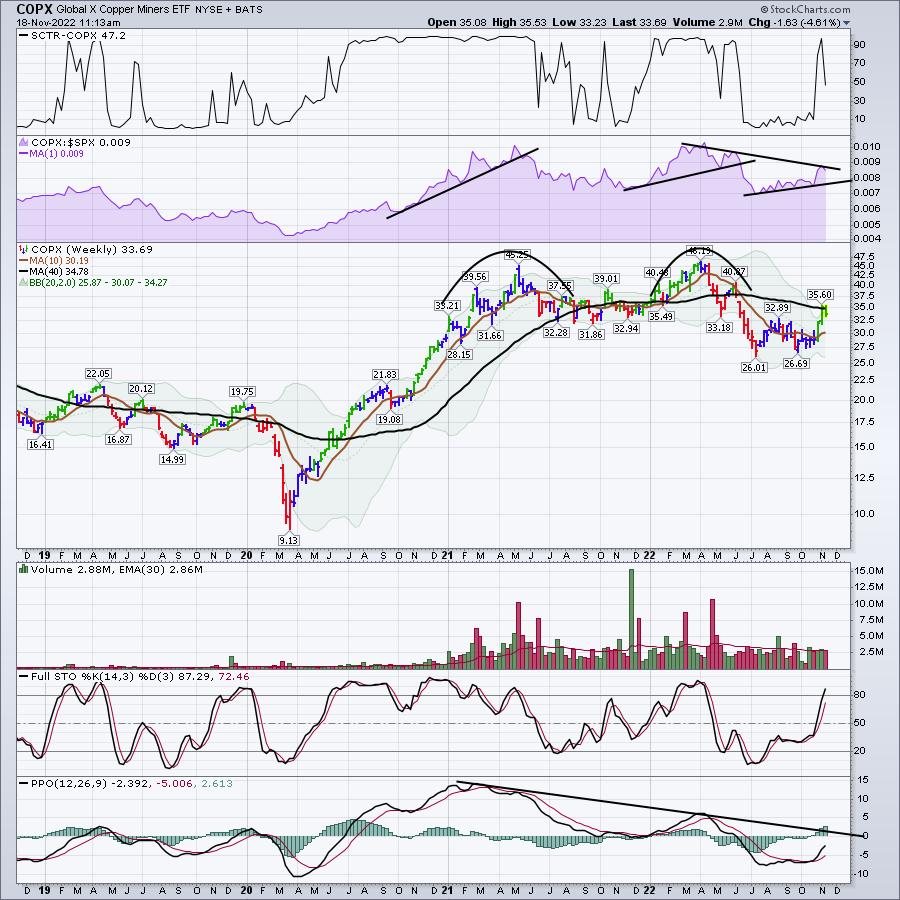Screen dimensions: 900x900
Task: Click the 22 year marker on price axis
Action: coord(650,553)
